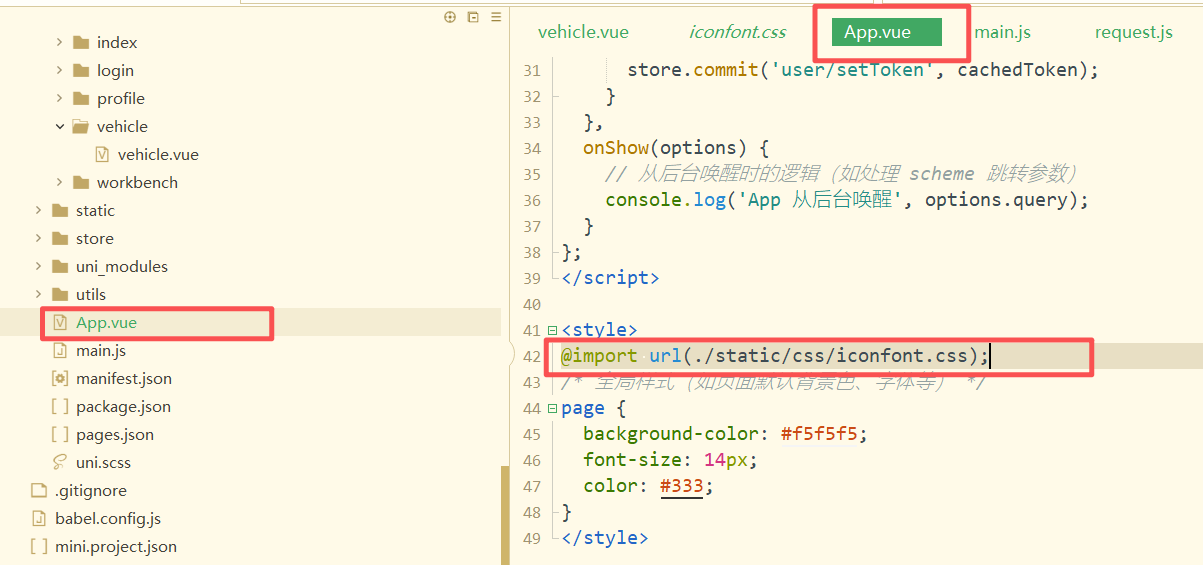Click the package.json bracket file icon
Image resolution: width=1203 pixels, height=565 pixels.
tap(60, 406)
